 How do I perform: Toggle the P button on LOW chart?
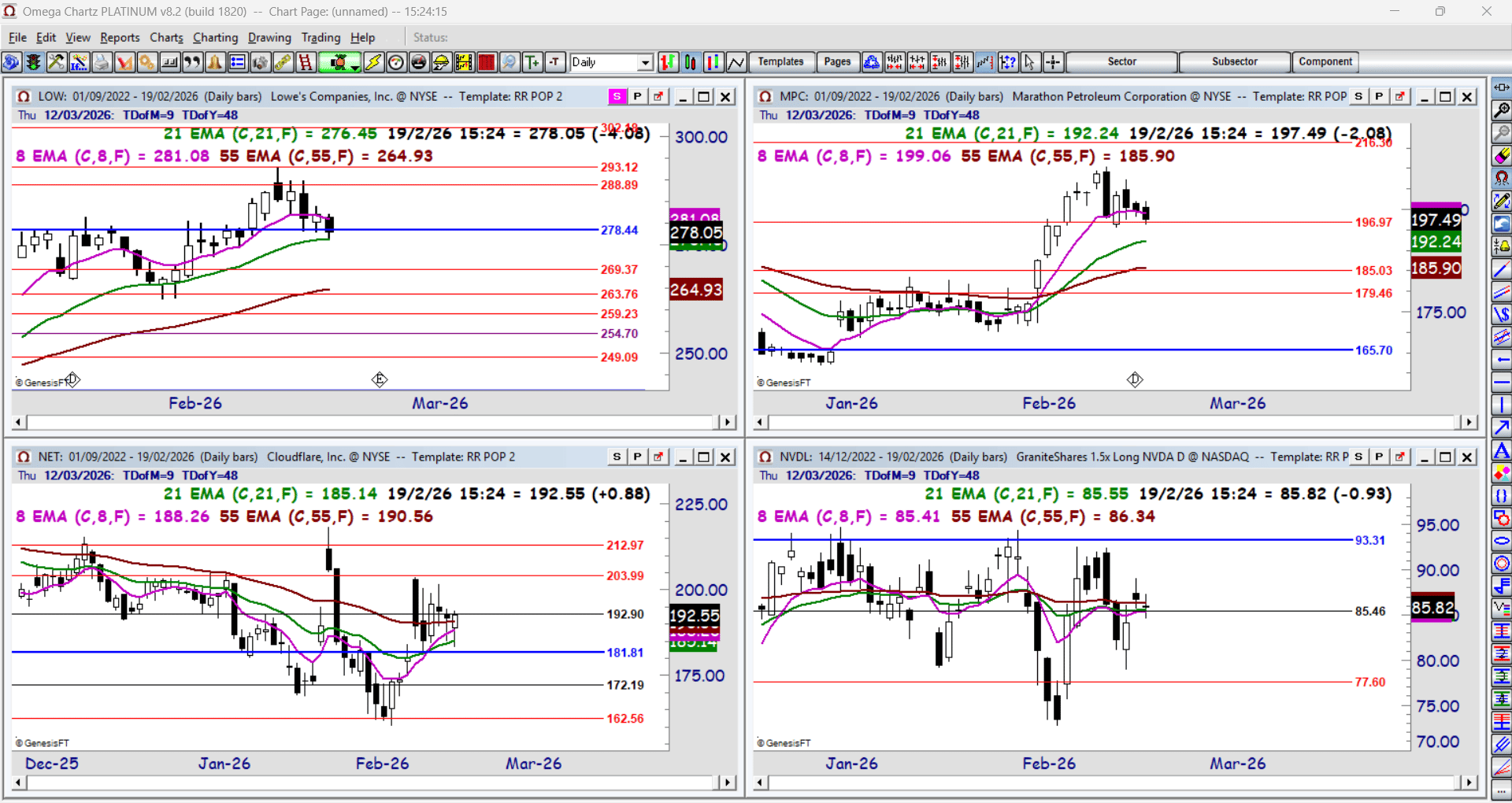[637, 96]
